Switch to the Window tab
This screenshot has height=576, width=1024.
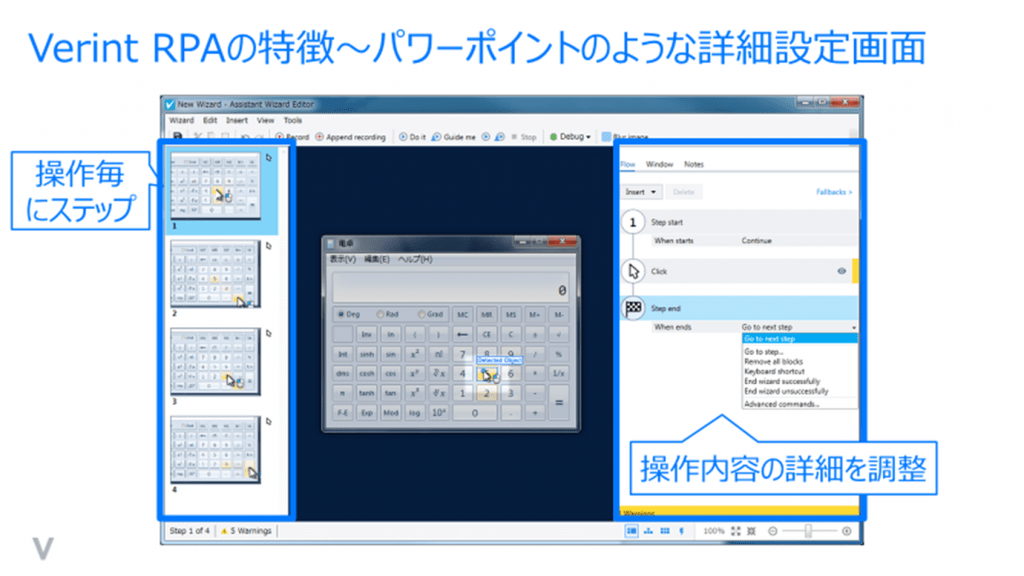tap(660, 164)
